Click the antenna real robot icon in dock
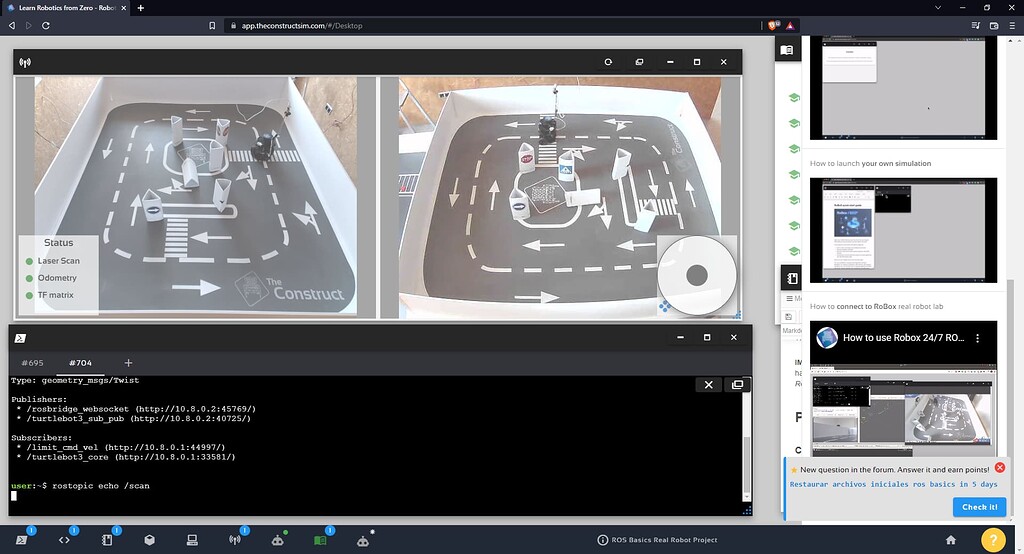 tap(234, 540)
